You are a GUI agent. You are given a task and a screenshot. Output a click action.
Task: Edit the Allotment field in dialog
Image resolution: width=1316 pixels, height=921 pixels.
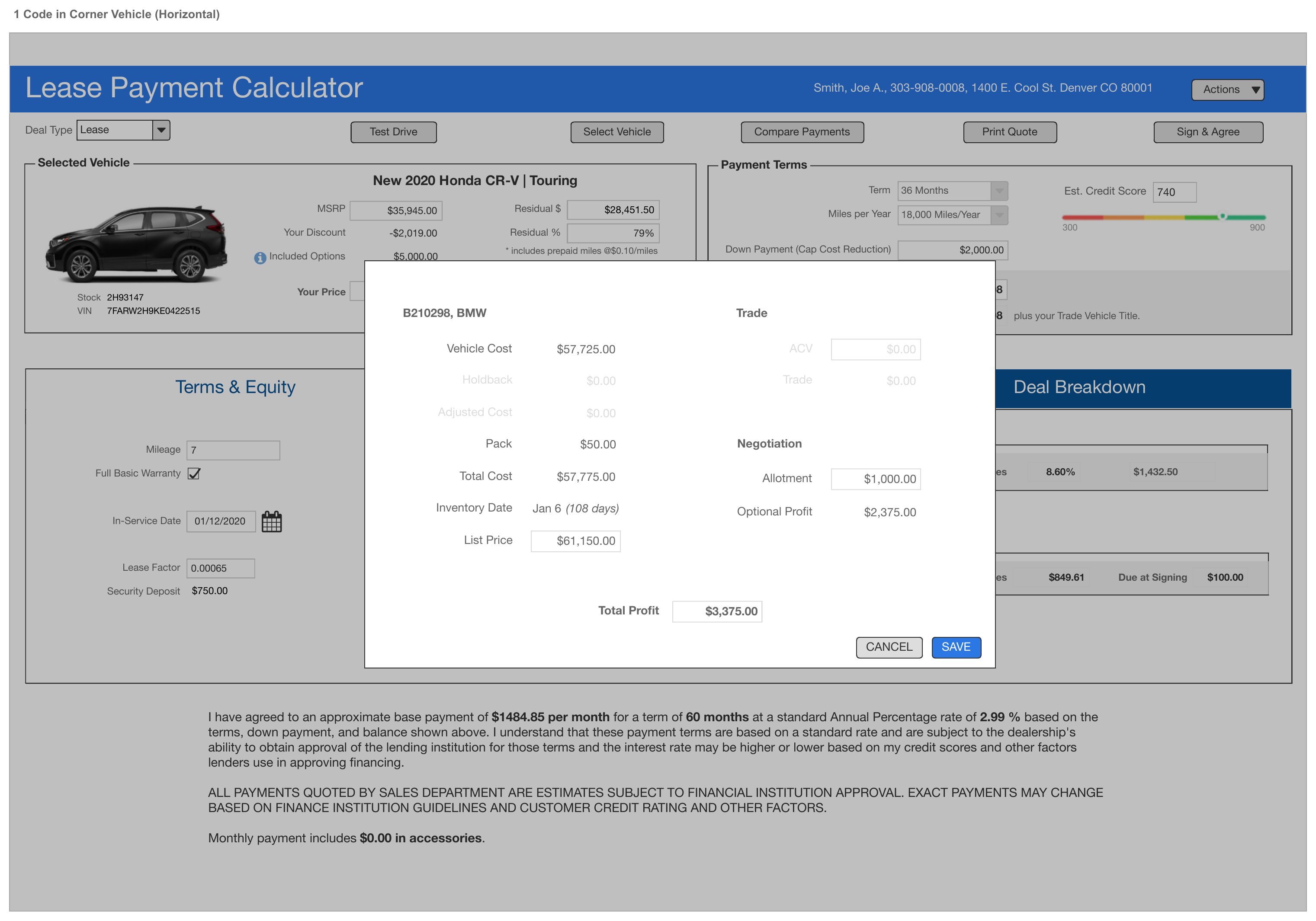[x=876, y=479]
